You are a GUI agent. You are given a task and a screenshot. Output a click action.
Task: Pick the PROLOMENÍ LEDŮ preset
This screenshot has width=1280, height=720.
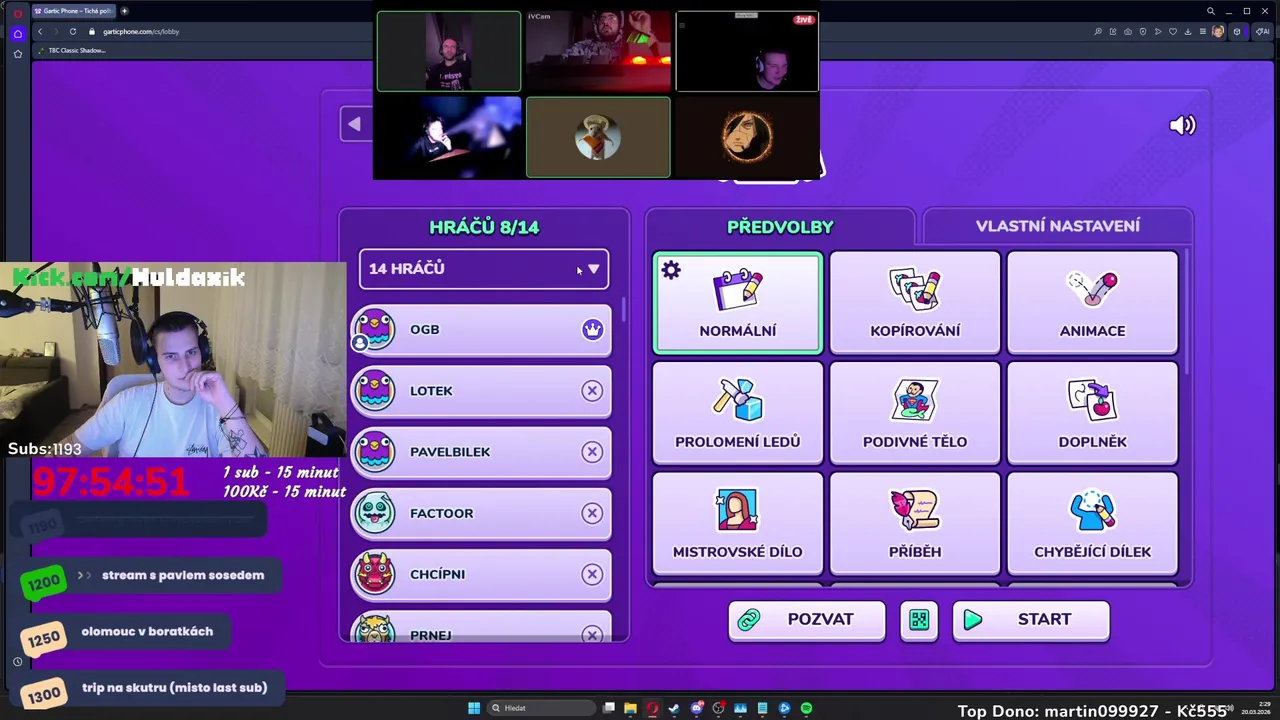point(738,413)
